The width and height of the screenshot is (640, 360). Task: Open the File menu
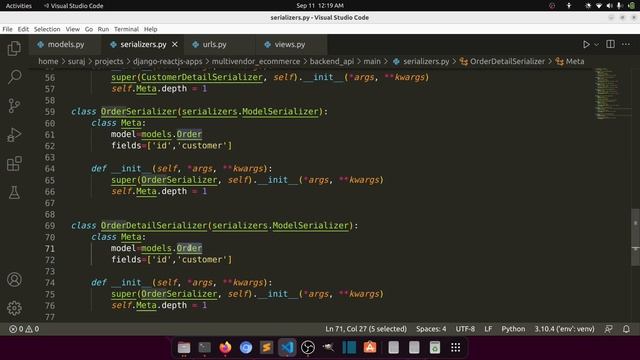click(x=7, y=29)
